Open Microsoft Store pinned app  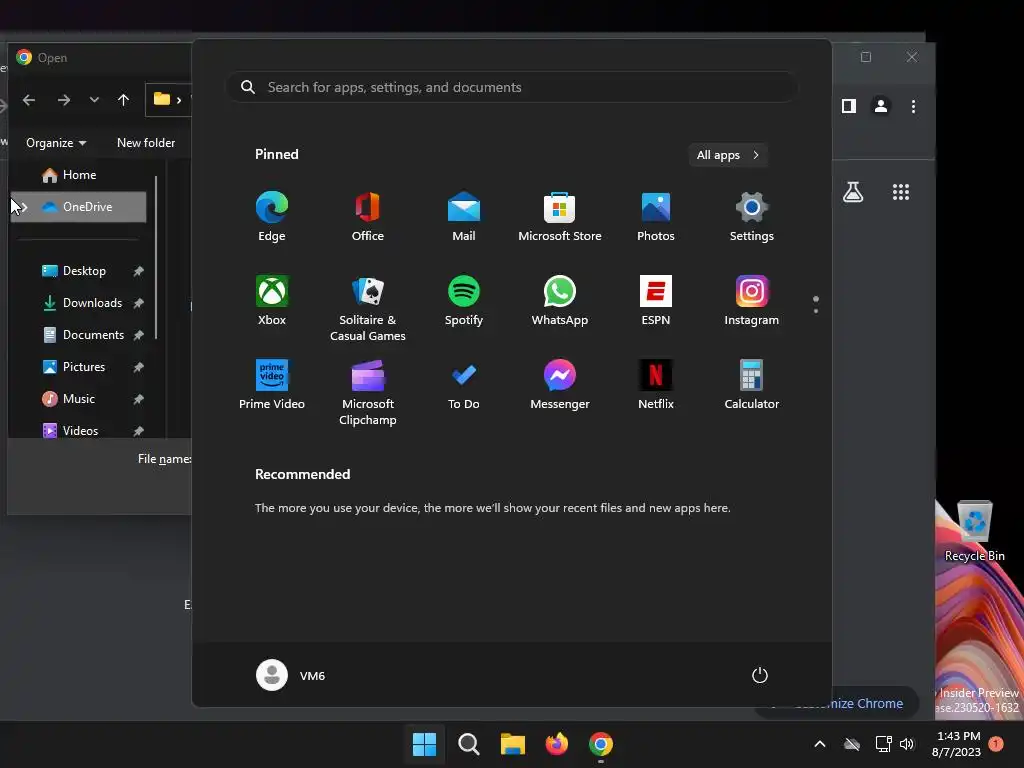click(560, 217)
